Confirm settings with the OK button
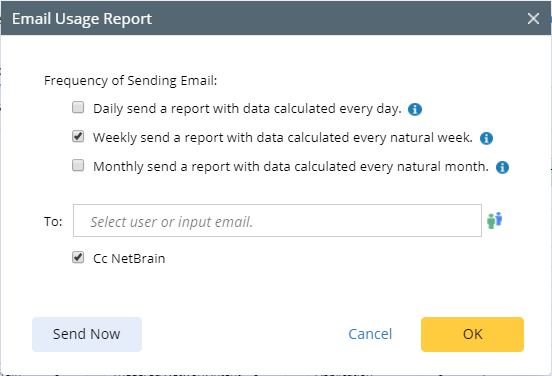 (x=472, y=334)
